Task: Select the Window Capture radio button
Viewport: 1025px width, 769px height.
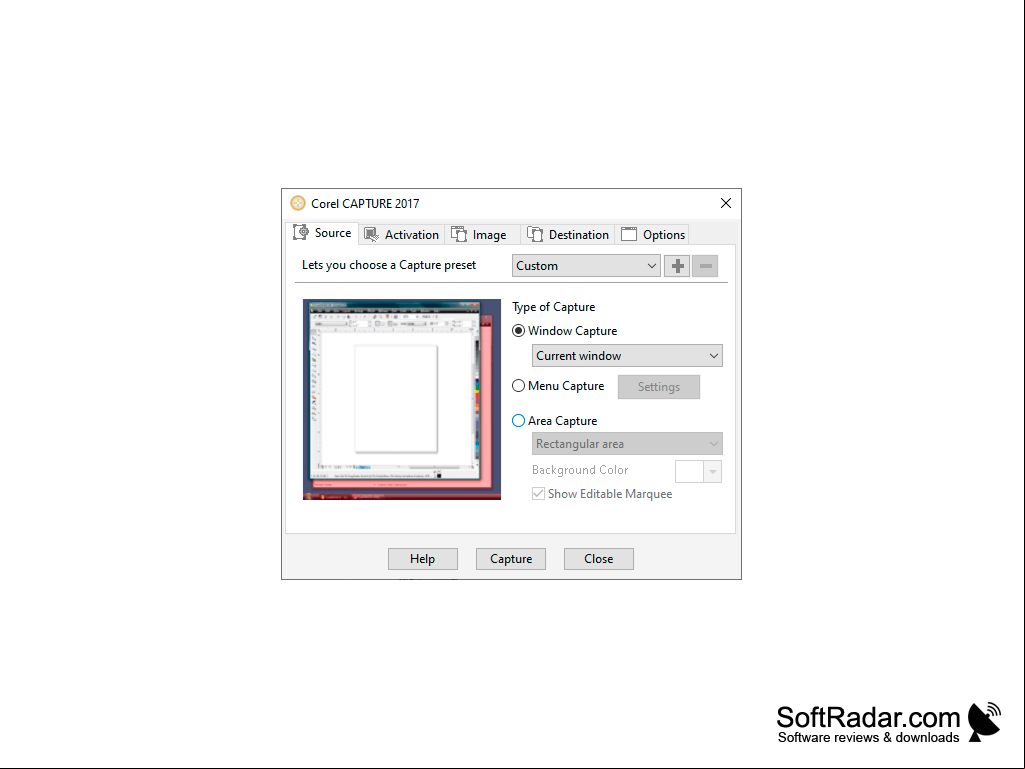Action: [x=518, y=331]
